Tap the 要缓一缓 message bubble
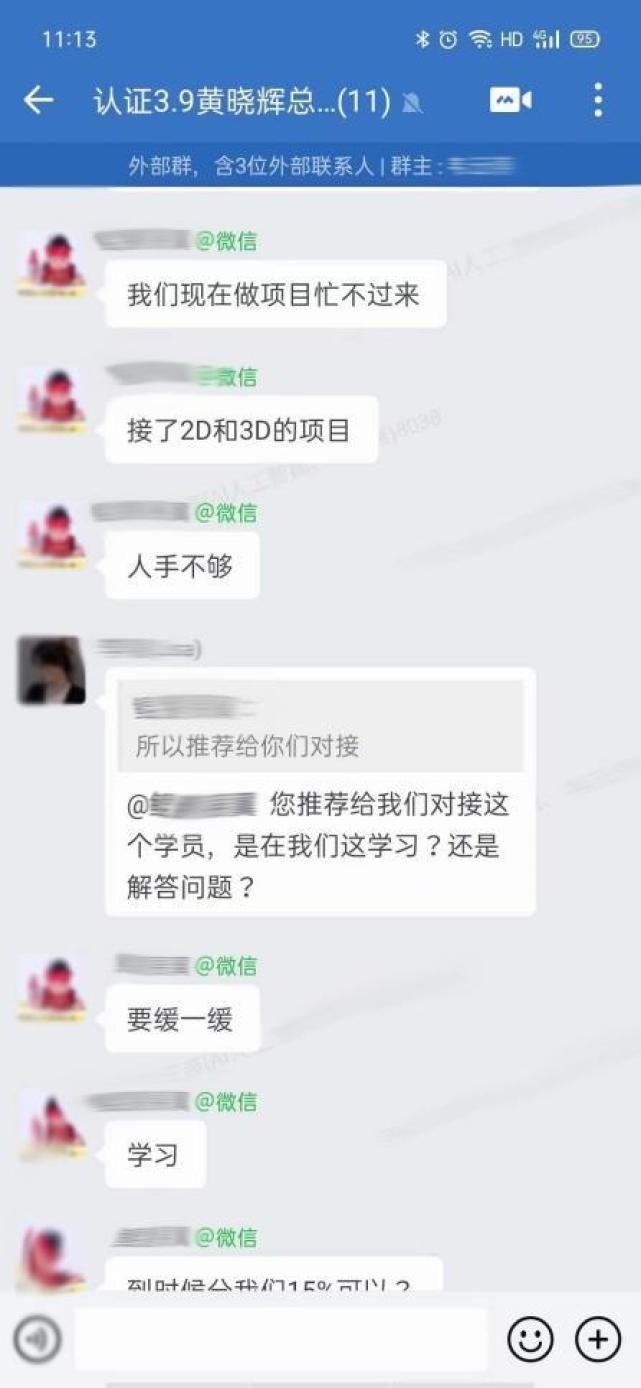641x1388 pixels. click(x=182, y=1019)
